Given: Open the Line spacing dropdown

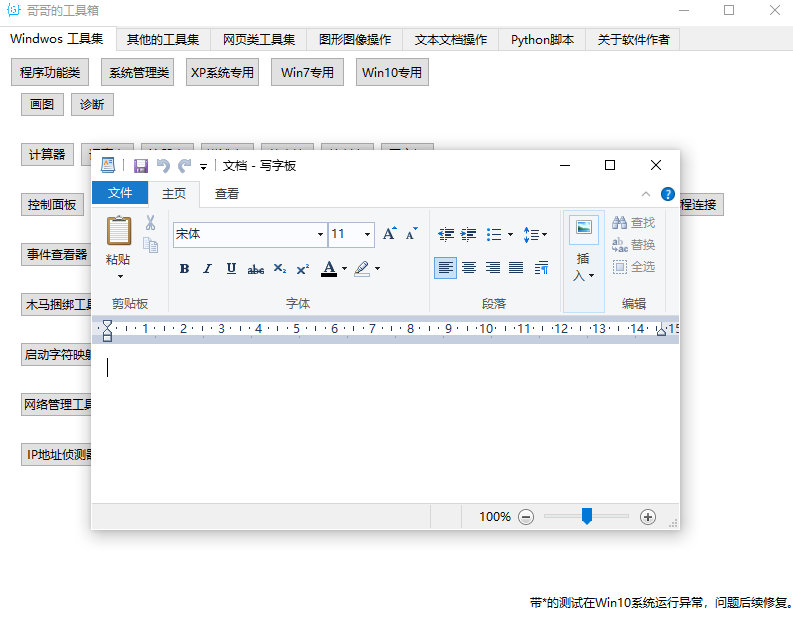Looking at the screenshot, I should (x=535, y=234).
